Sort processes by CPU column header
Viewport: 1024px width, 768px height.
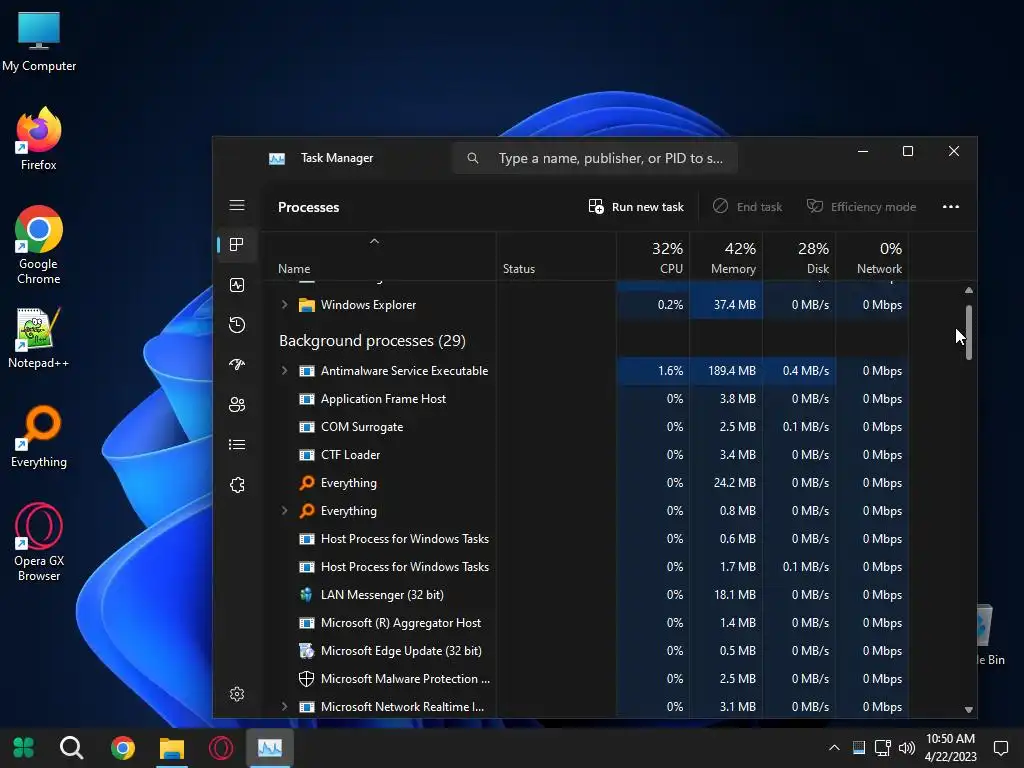[x=653, y=258]
